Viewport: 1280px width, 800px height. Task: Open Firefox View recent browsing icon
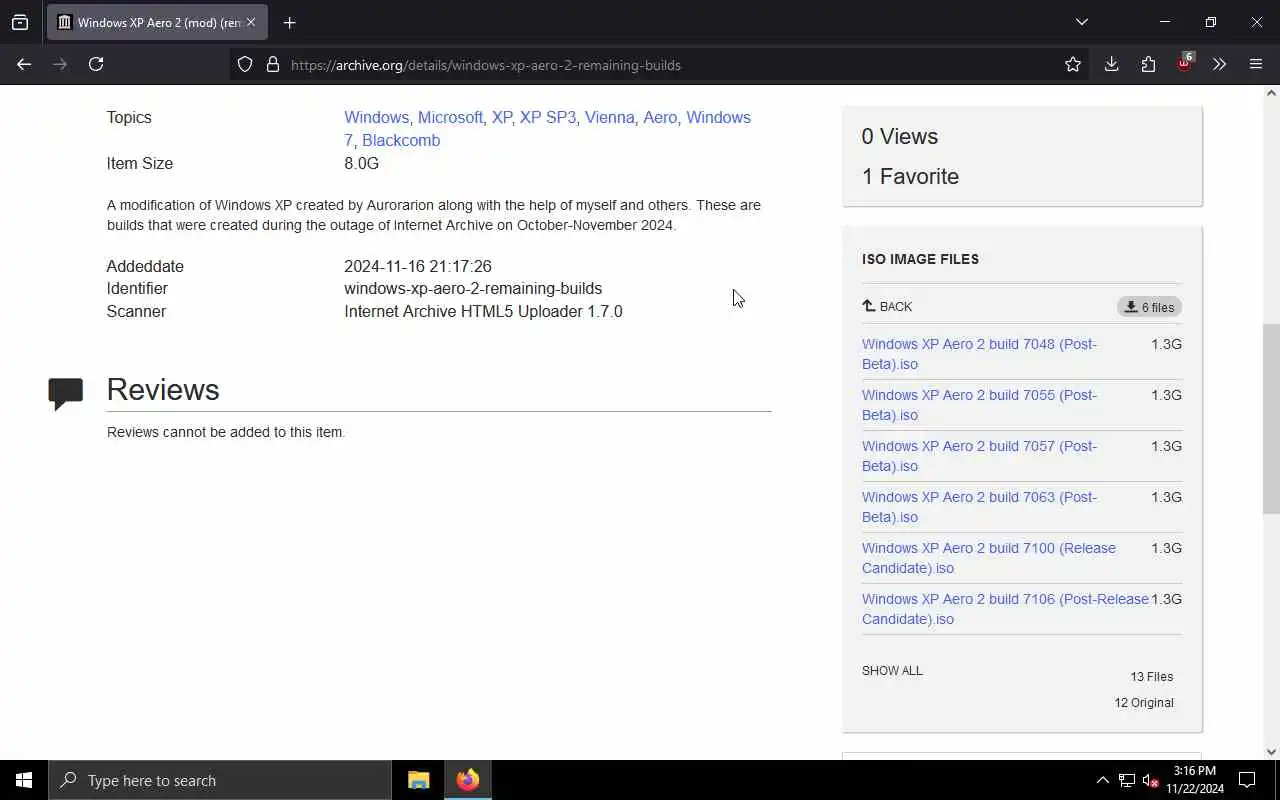20,22
